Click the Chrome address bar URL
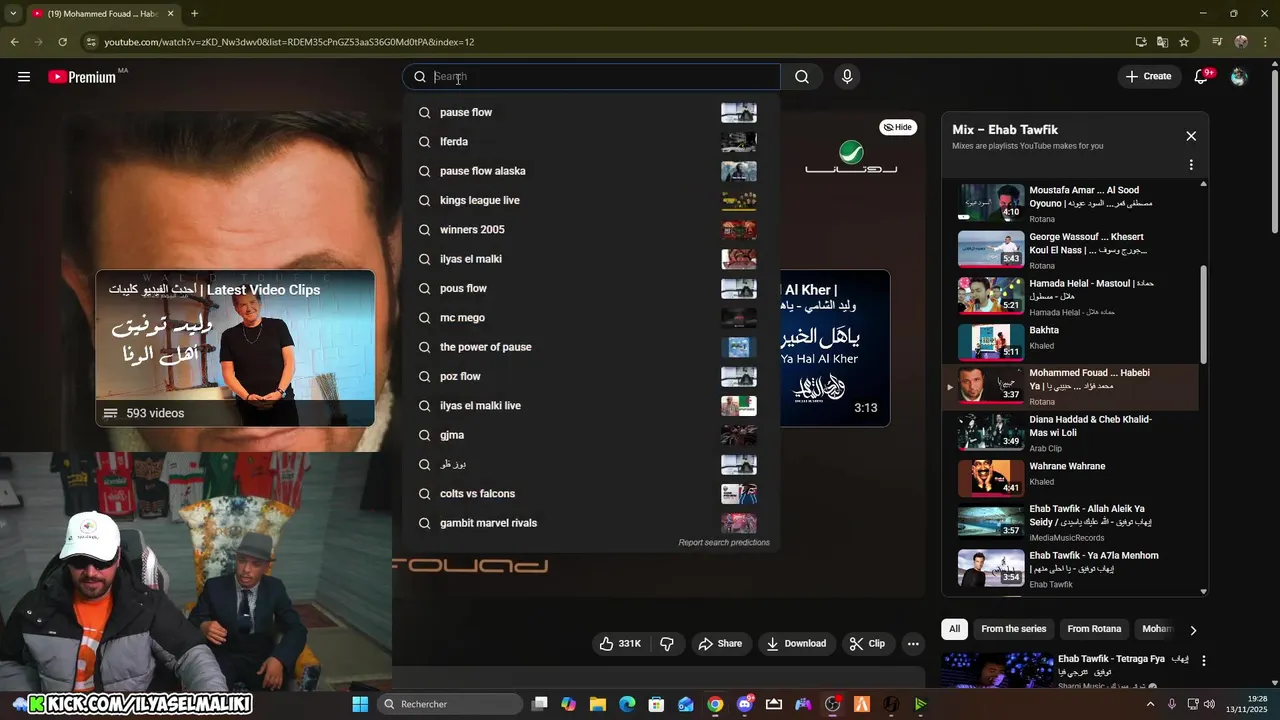The image size is (1280, 720). tap(289, 42)
